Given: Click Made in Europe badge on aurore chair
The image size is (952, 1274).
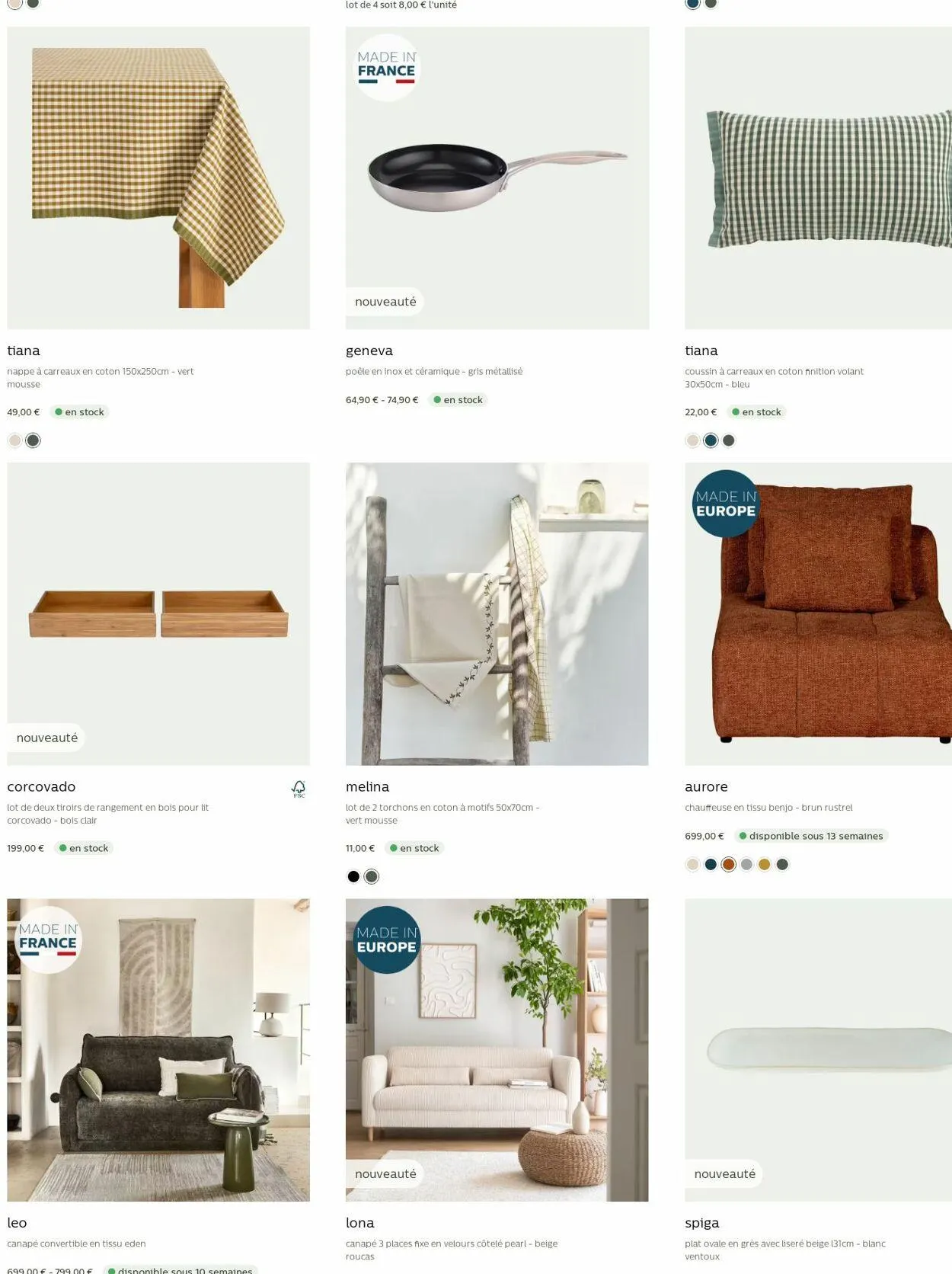Looking at the screenshot, I should 726,504.
